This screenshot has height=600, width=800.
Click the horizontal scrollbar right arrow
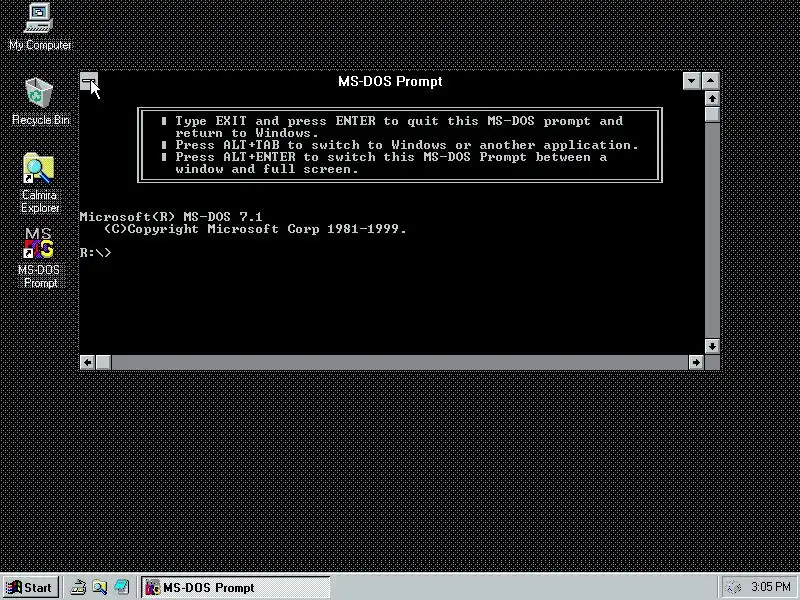pos(696,362)
